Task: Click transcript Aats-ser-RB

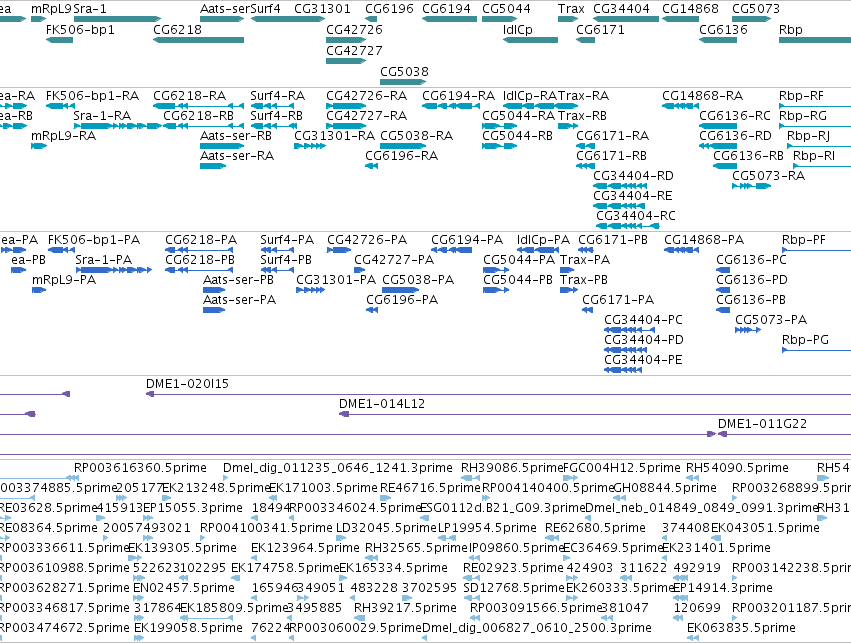Action: [x=236, y=136]
